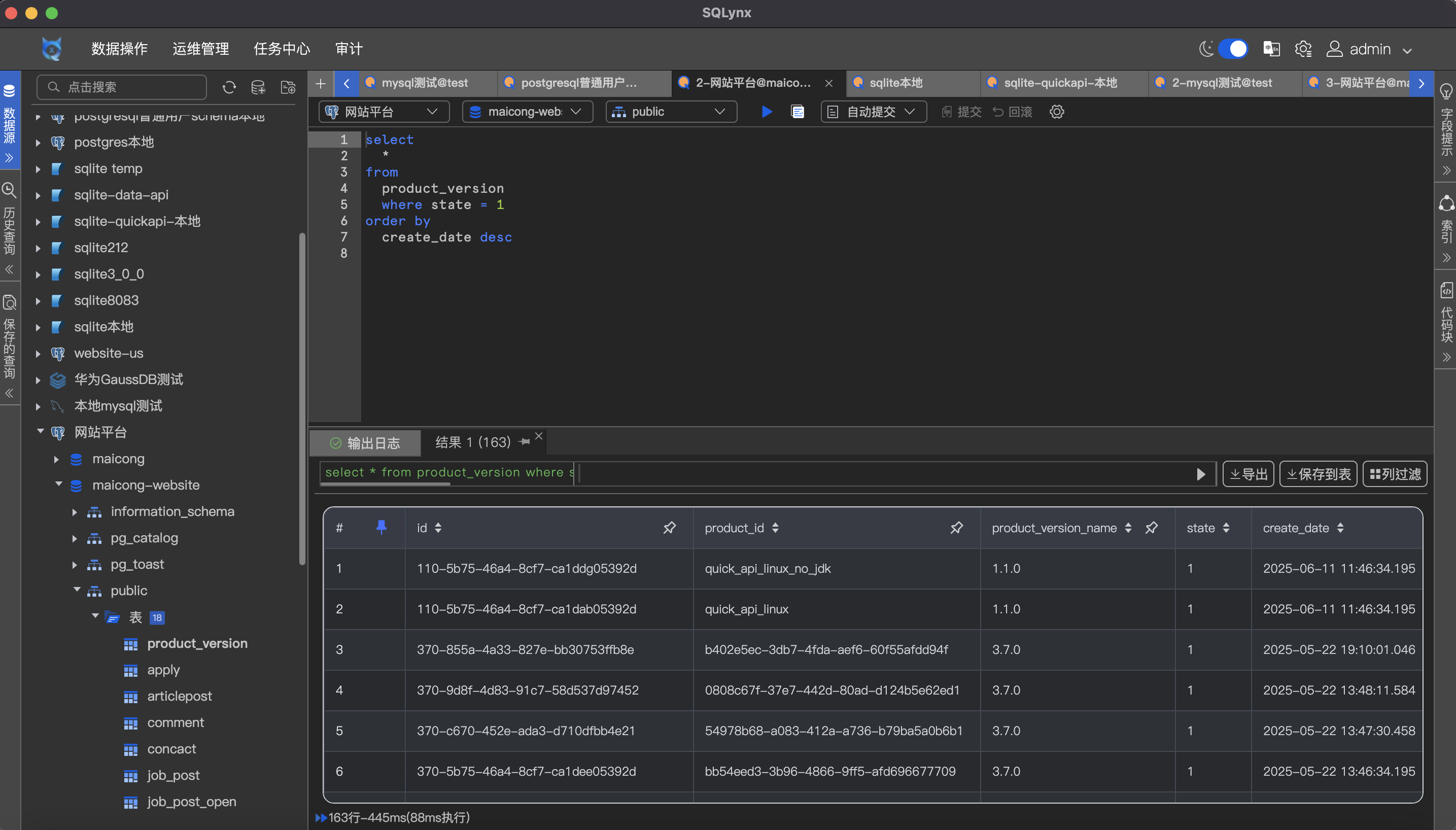Toggle dark mode theme switch
Screen dimensions: 1456x830
[1233, 49]
